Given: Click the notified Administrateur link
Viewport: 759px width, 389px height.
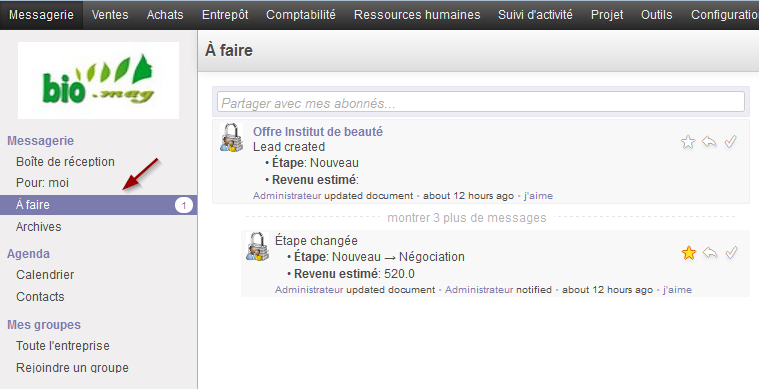Looking at the screenshot, I should pyautogui.click(x=479, y=290).
